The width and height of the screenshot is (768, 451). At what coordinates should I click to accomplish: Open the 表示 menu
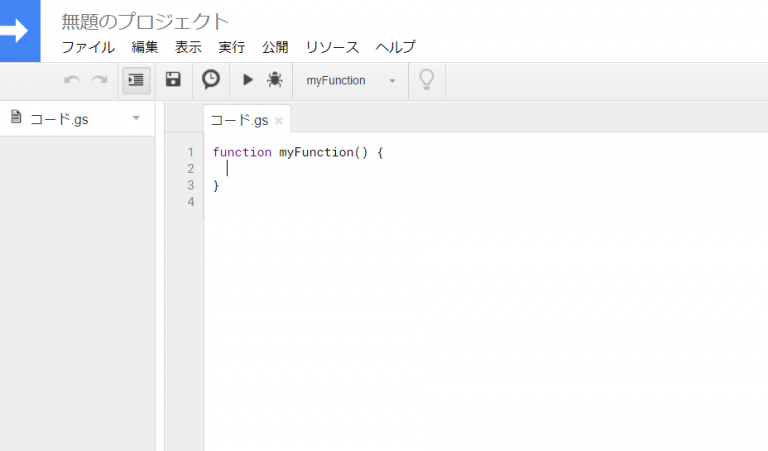189,47
